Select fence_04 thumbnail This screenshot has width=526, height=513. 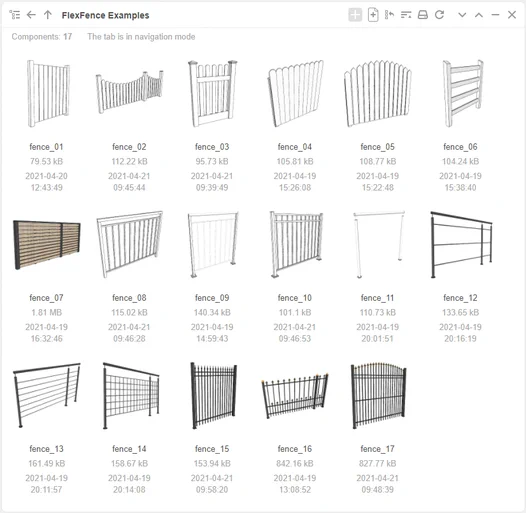point(295,93)
